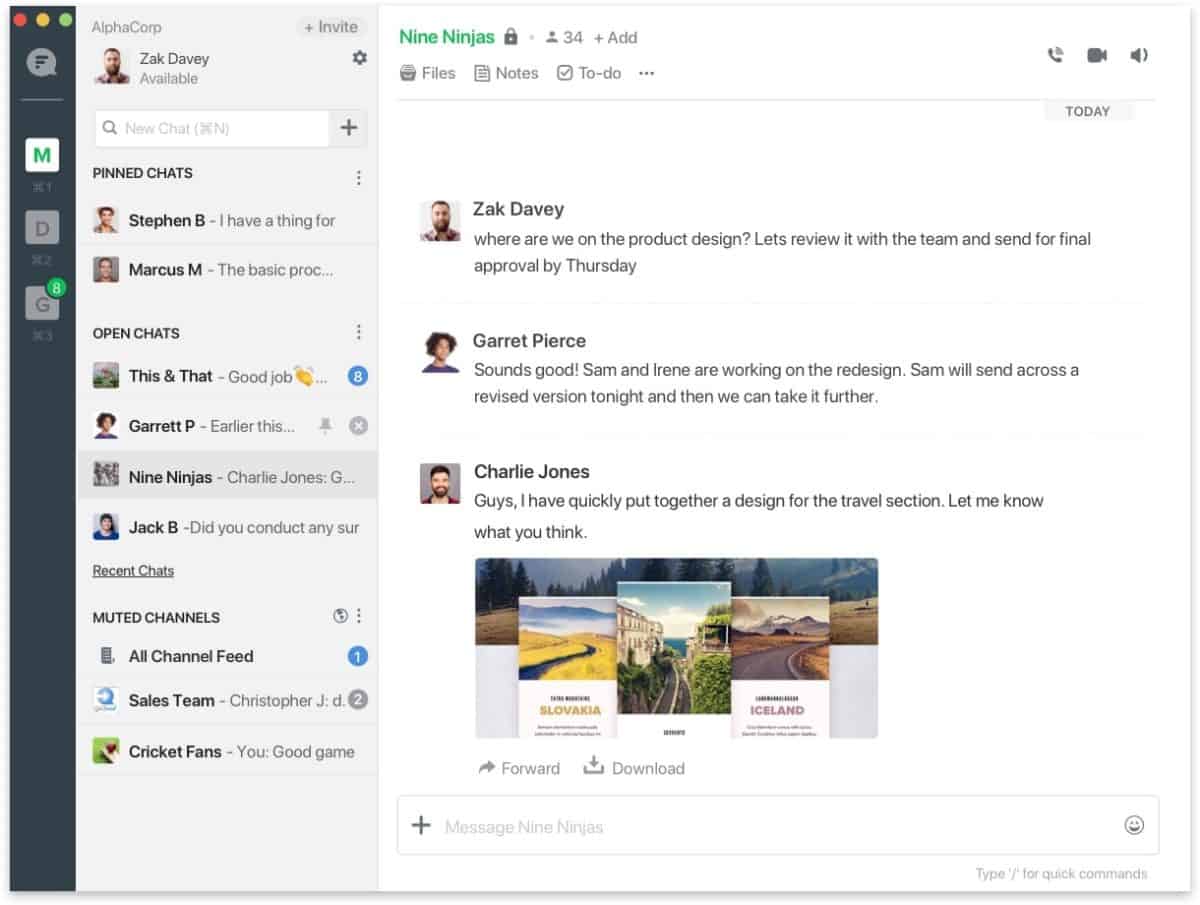Viewport: 1200px width, 905px height.
Task: Open the Pinned Chats options menu
Action: click(x=359, y=177)
